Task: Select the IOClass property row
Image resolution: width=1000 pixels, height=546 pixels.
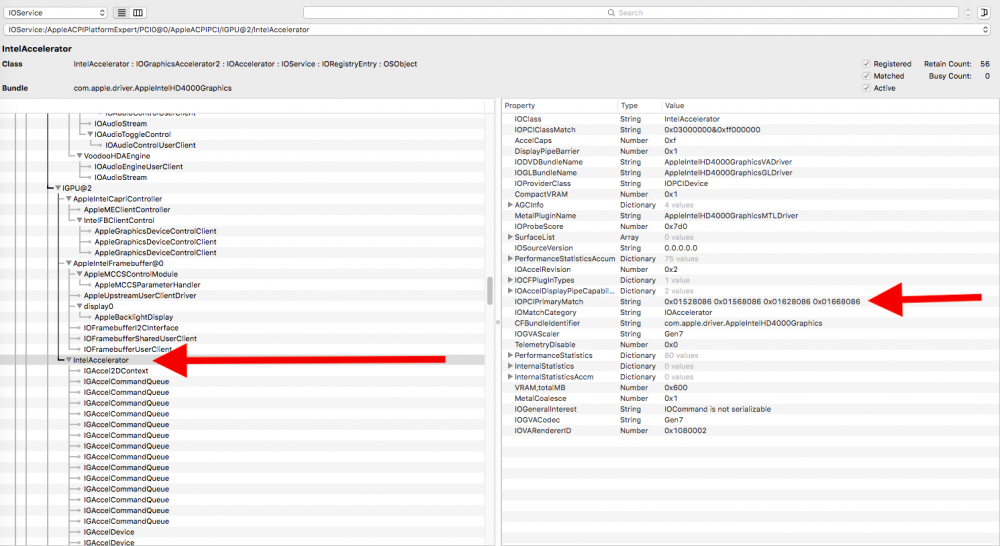Action: click(750, 119)
